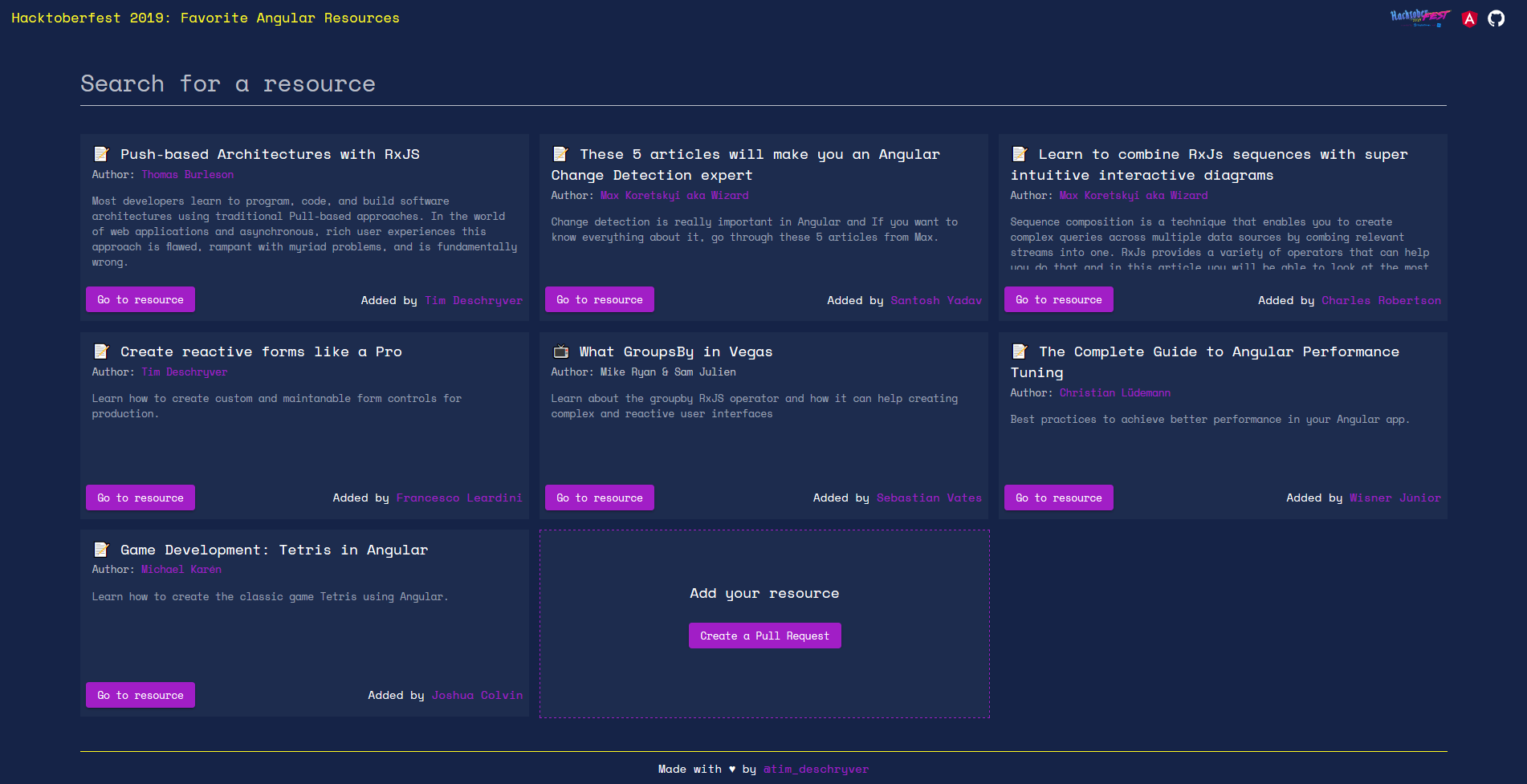
Task: Click the memo icon on Angular Performance Tuning card
Action: pos(1020,351)
